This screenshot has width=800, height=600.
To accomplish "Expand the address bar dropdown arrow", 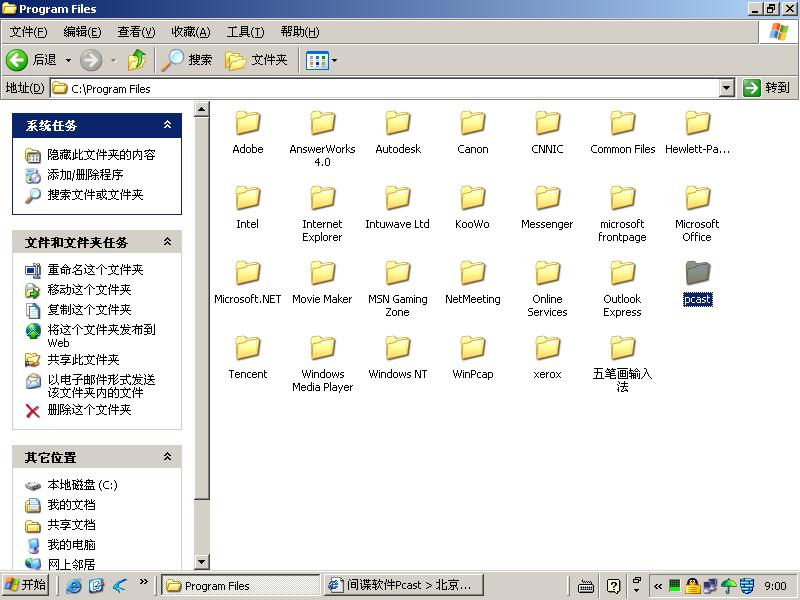I will [727, 88].
